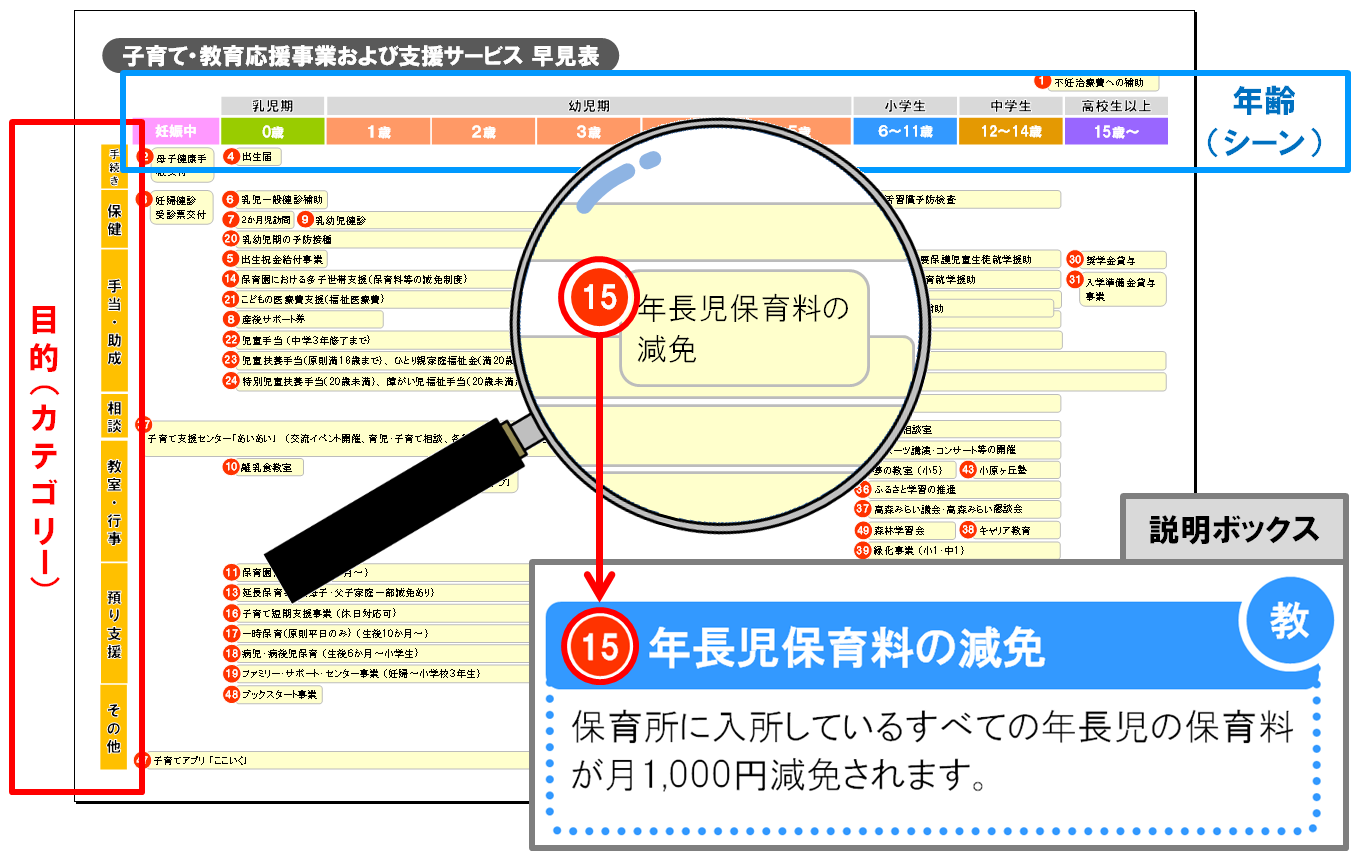Open item 1 不妊治療費への補助

point(1096,82)
